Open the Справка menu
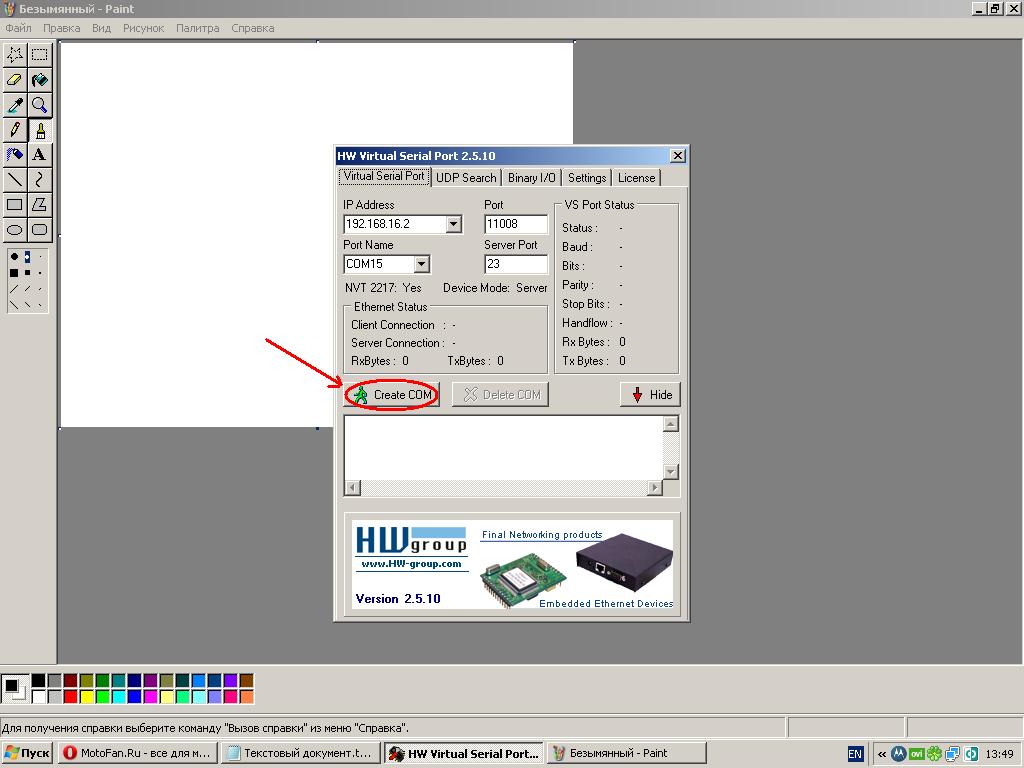 tap(253, 28)
